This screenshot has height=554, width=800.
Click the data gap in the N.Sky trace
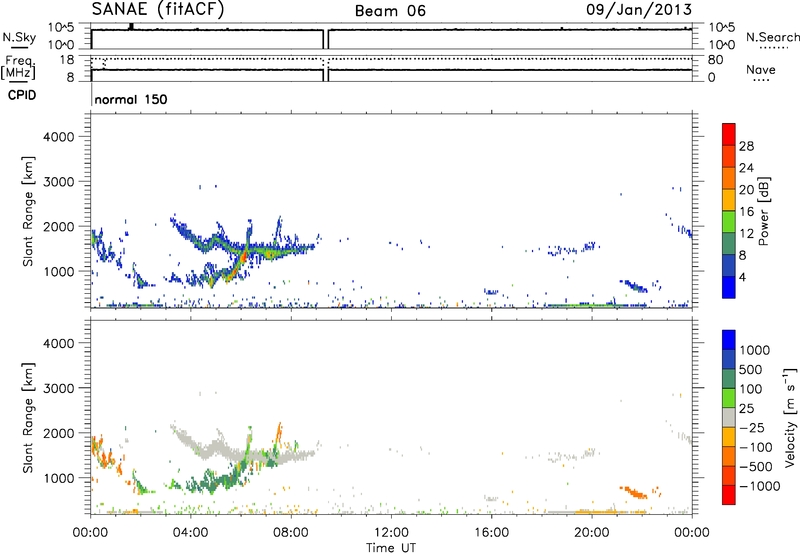coord(326,39)
